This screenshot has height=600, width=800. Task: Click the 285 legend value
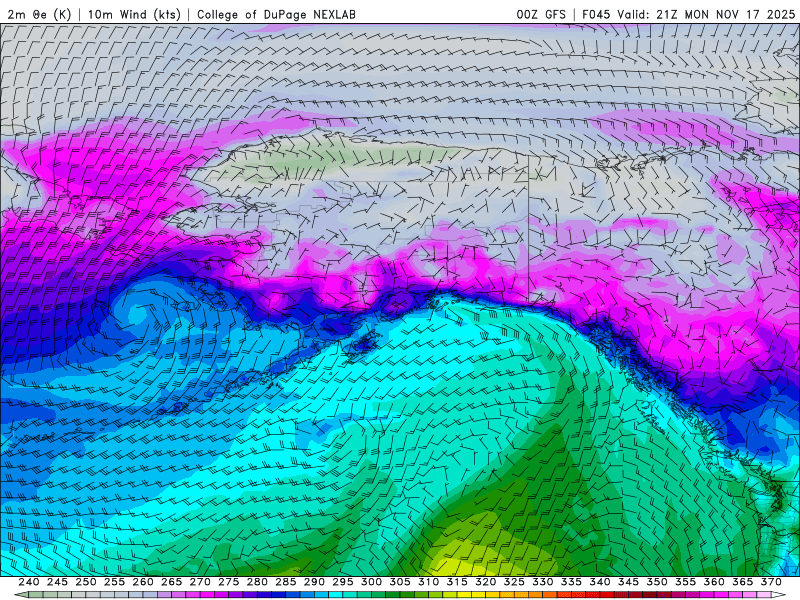point(286,582)
